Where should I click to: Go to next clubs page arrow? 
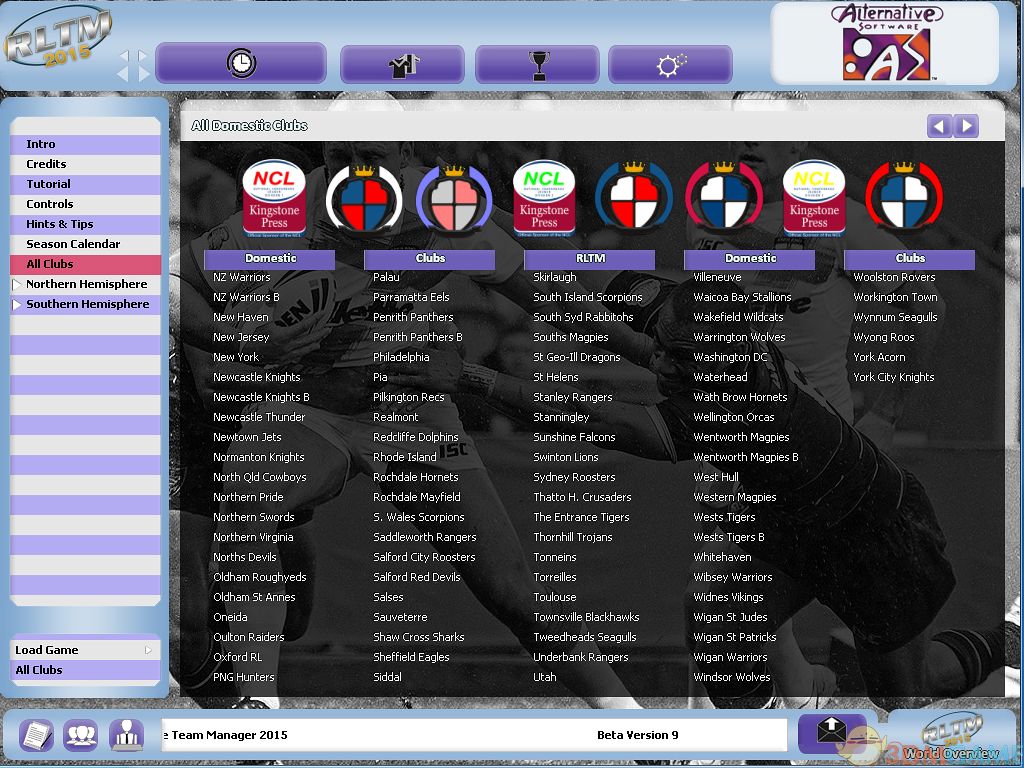coord(966,125)
